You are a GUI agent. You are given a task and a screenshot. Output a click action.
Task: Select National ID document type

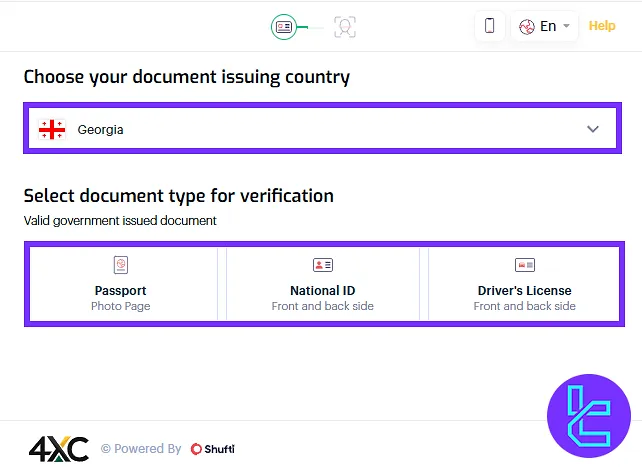[323, 284]
